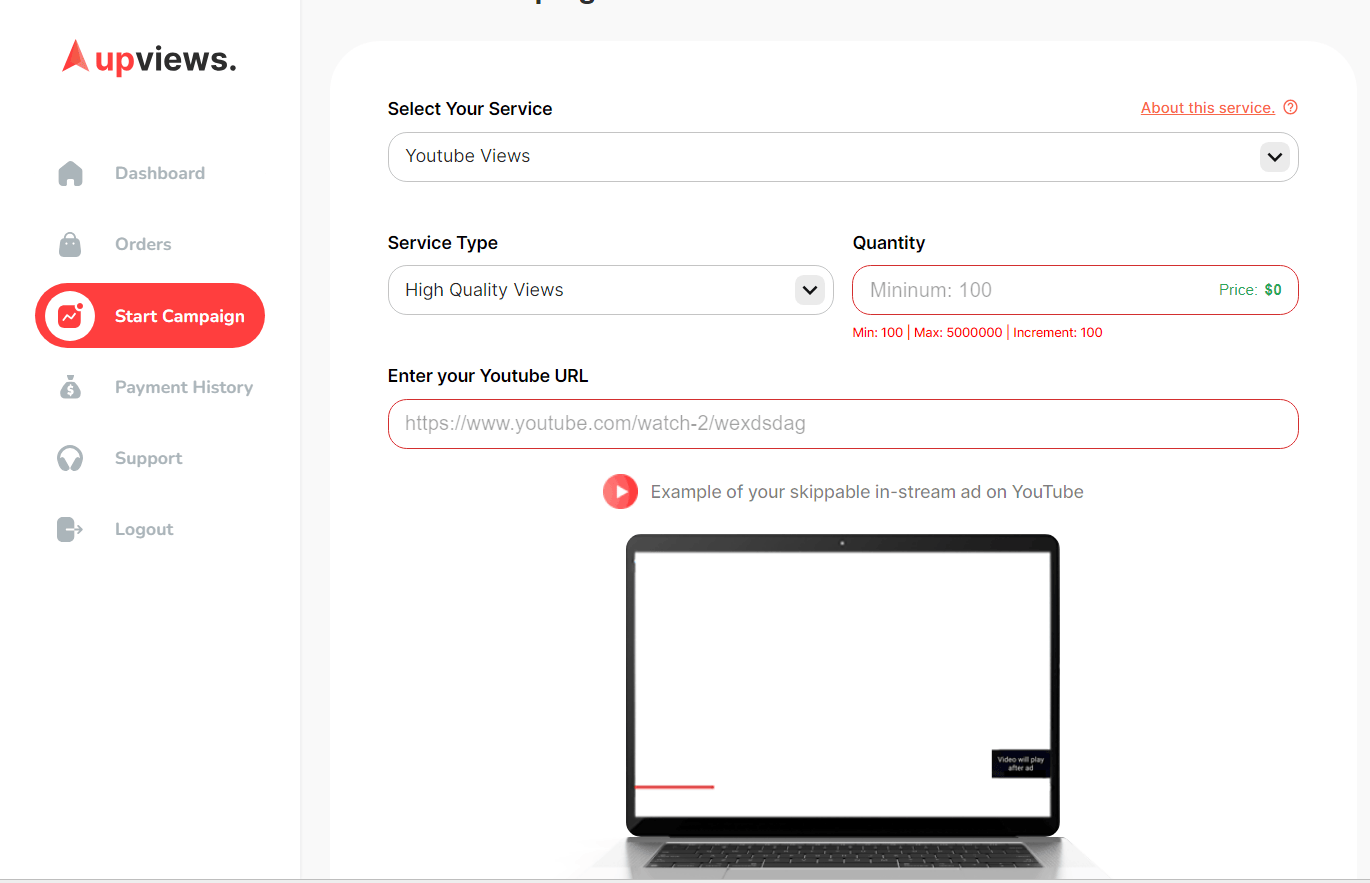Viewport: 1370px width, 883px height.
Task: Expand the Youtube Views service dropdown arrow
Action: coord(1274,157)
